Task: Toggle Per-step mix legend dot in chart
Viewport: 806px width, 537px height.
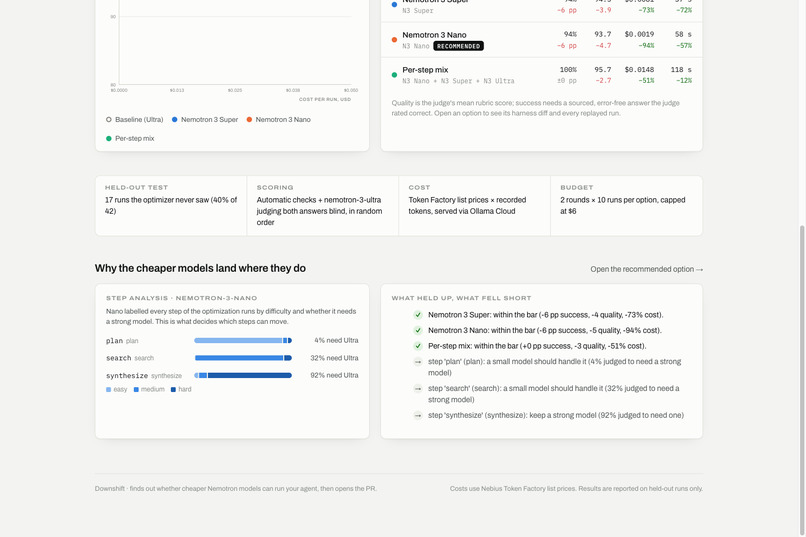Action: click(x=108, y=138)
